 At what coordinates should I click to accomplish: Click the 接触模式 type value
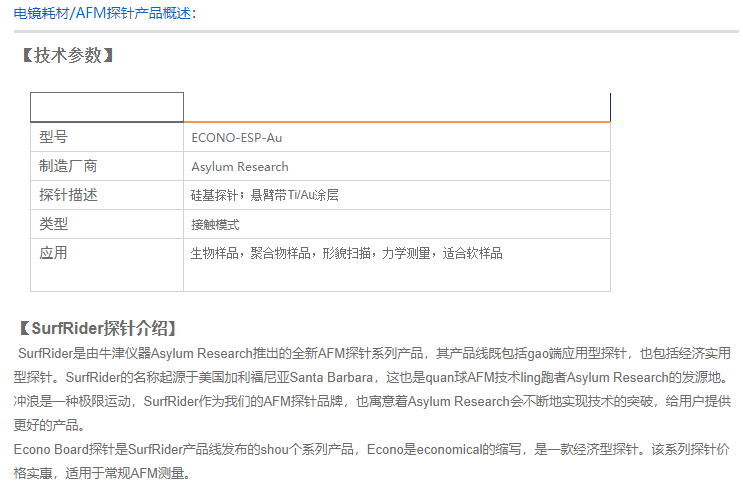pos(215,225)
